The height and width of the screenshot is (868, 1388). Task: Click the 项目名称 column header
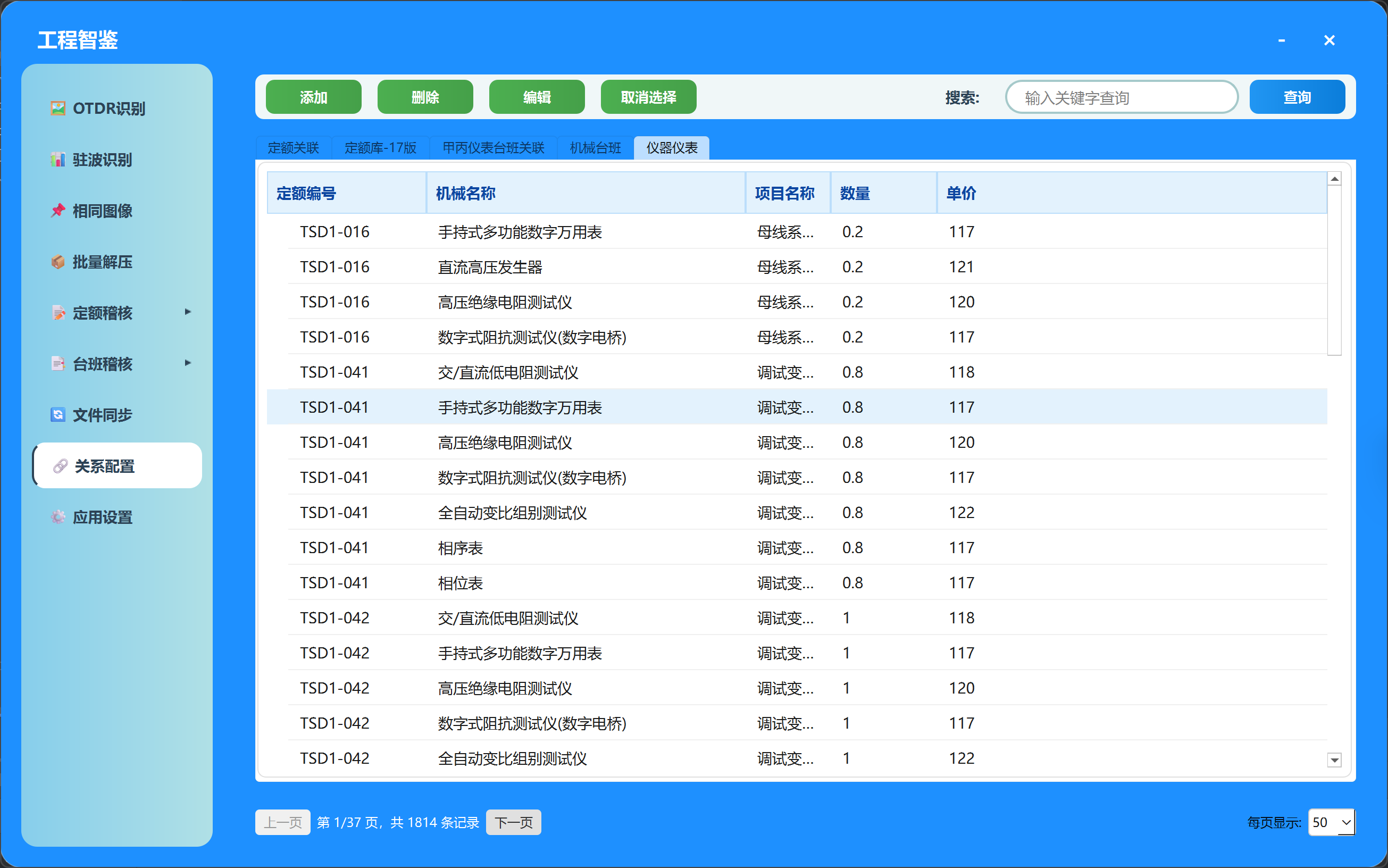pos(788,193)
